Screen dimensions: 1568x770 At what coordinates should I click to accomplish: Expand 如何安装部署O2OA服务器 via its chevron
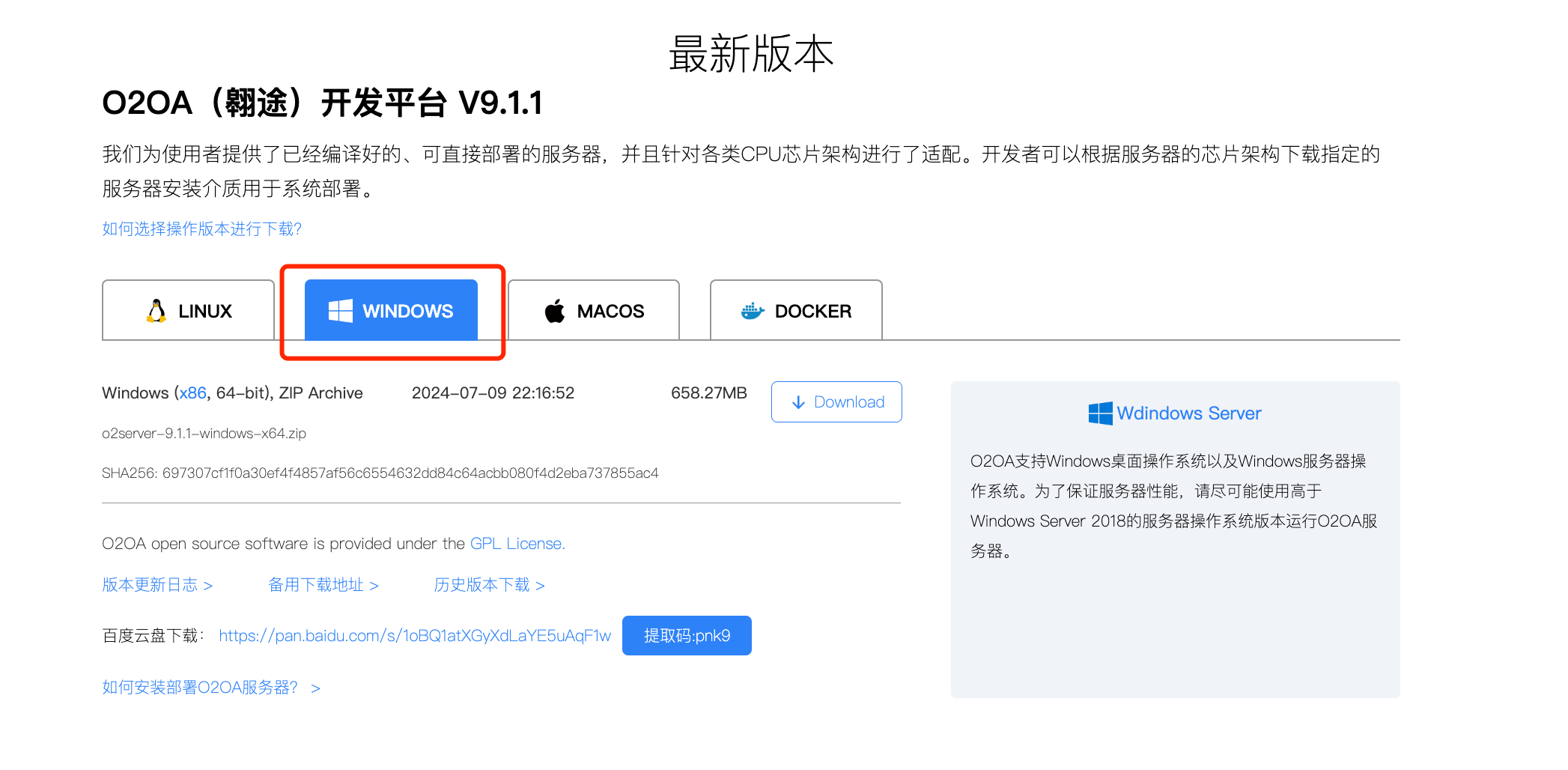coord(316,687)
